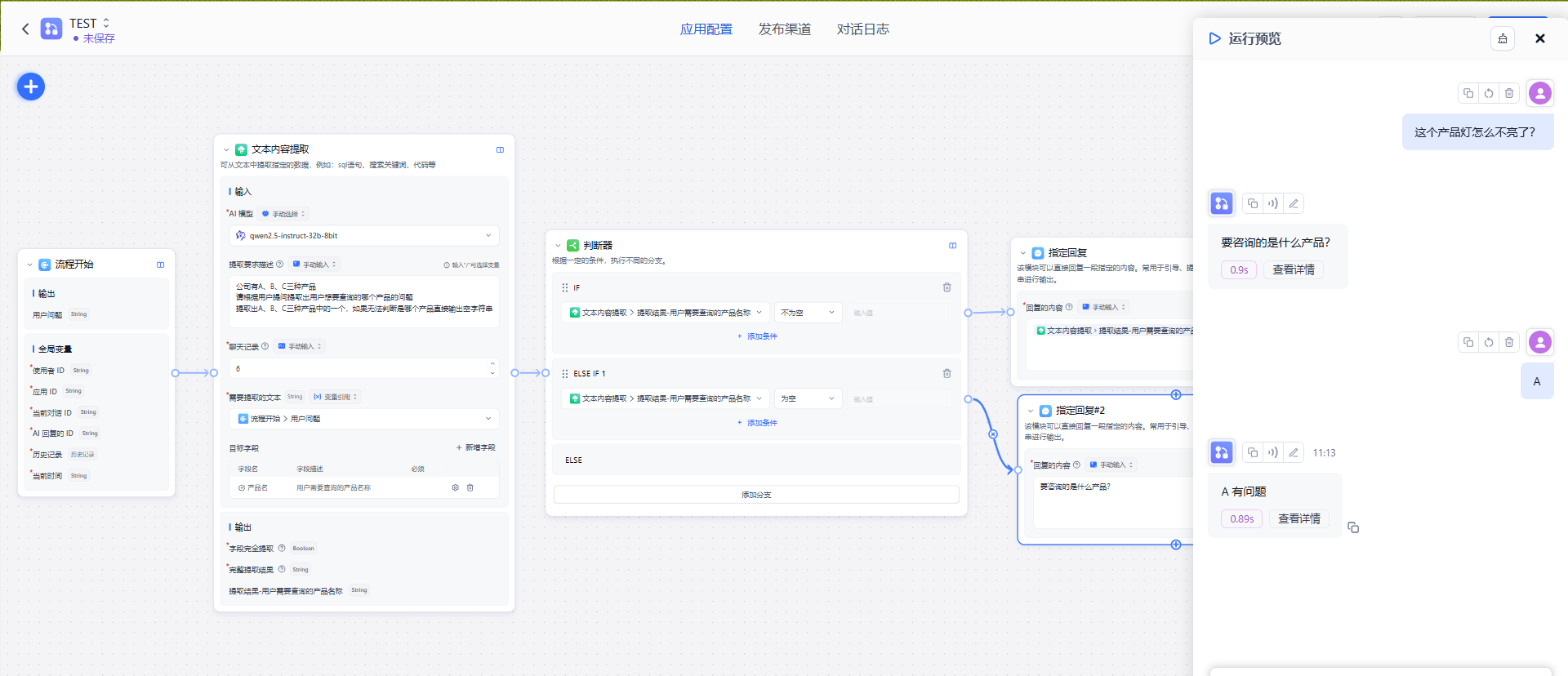Collapse the 文本内容提取 node
This screenshot has height=676, width=1568.
tap(226, 149)
